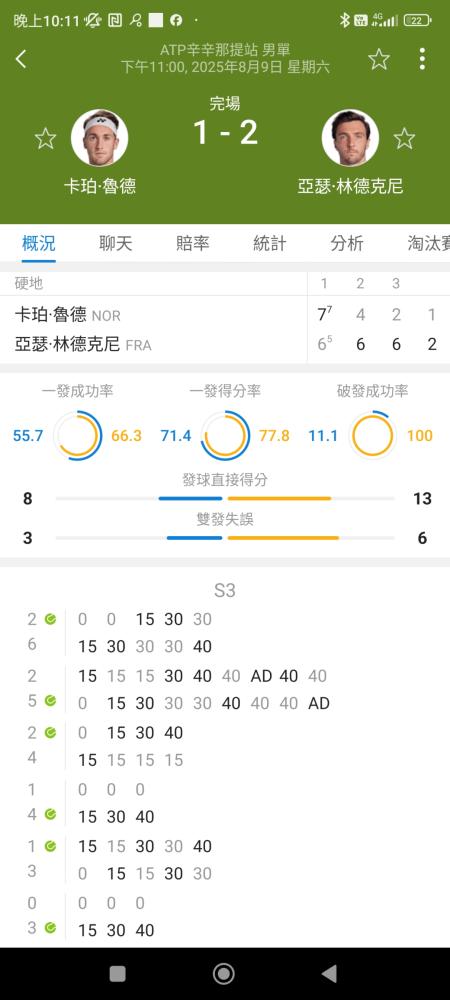Switch to the 聊天 tab

pos(115,243)
